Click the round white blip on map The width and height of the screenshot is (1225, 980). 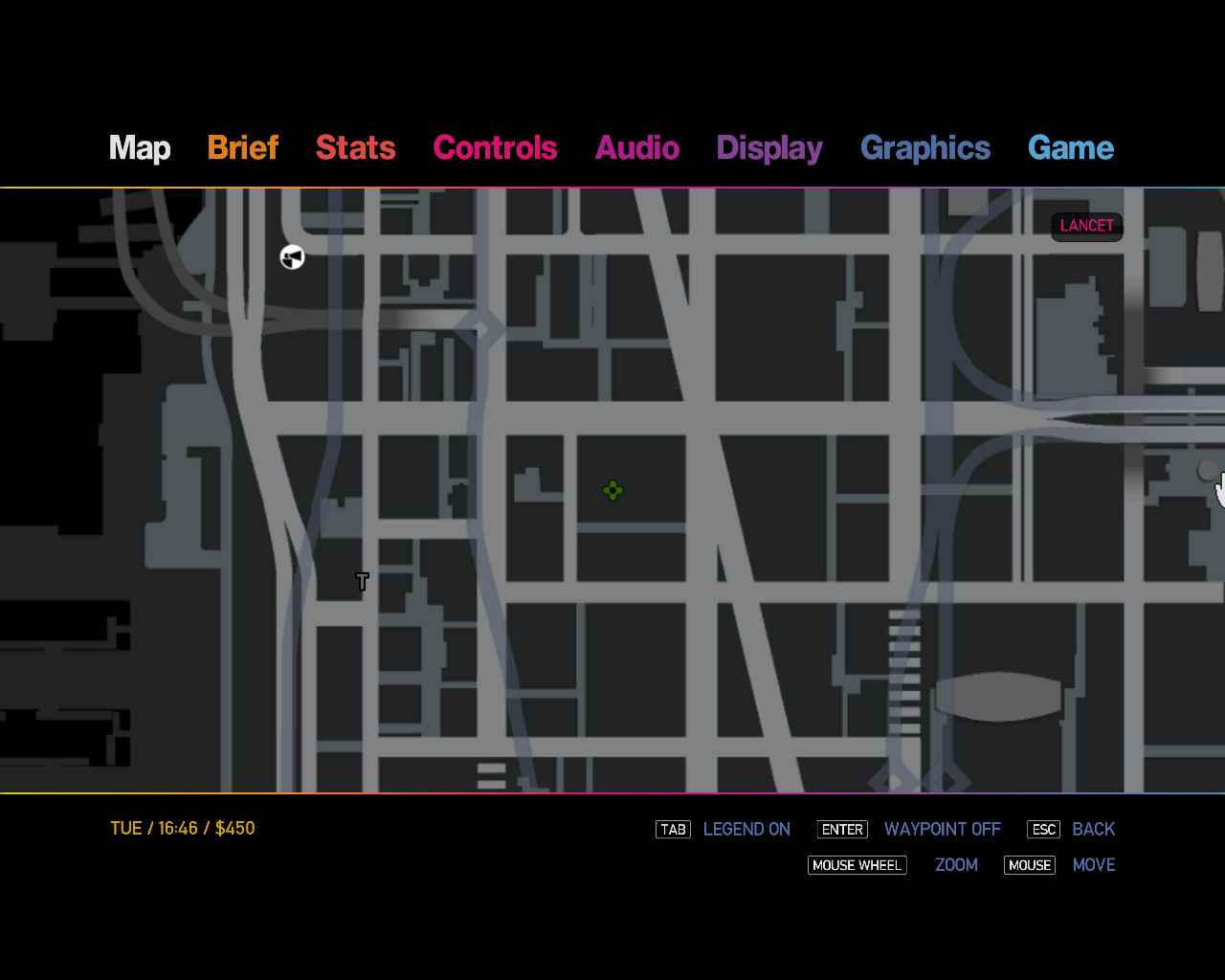pyautogui.click(x=292, y=256)
